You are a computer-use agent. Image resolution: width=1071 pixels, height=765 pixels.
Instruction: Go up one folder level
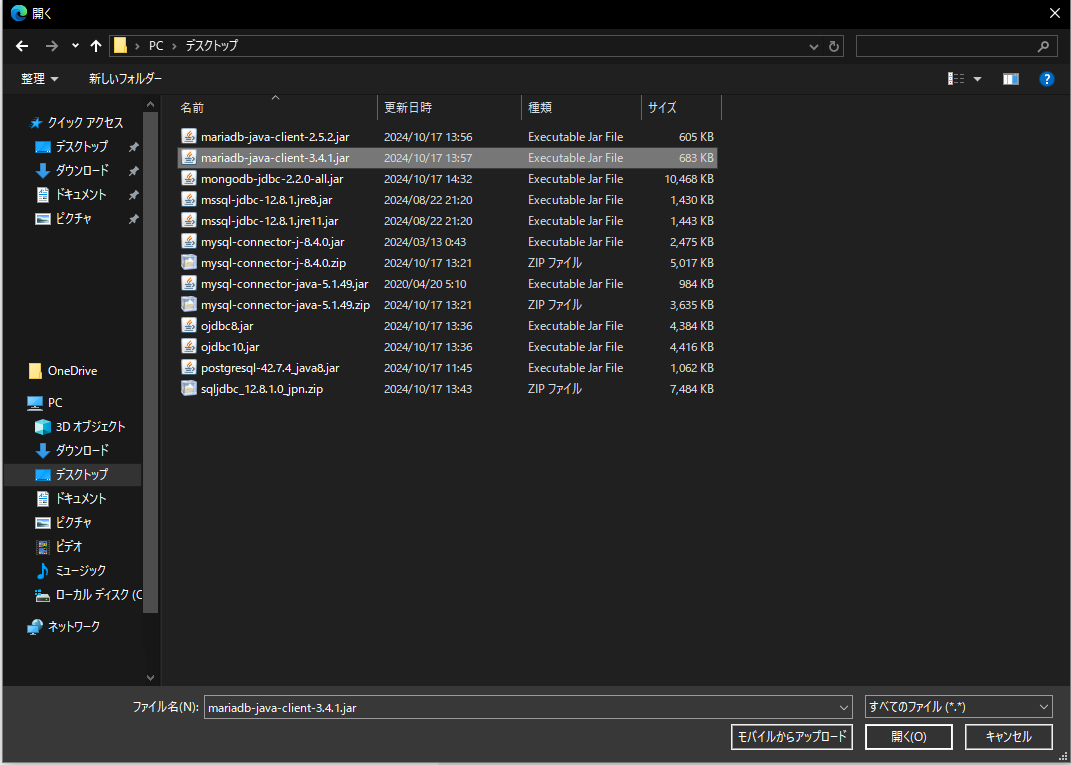point(96,46)
